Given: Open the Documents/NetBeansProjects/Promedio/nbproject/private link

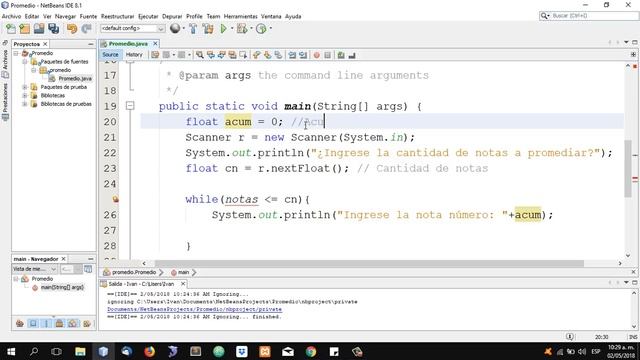Looking at the screenshot, I should [194, 309].
